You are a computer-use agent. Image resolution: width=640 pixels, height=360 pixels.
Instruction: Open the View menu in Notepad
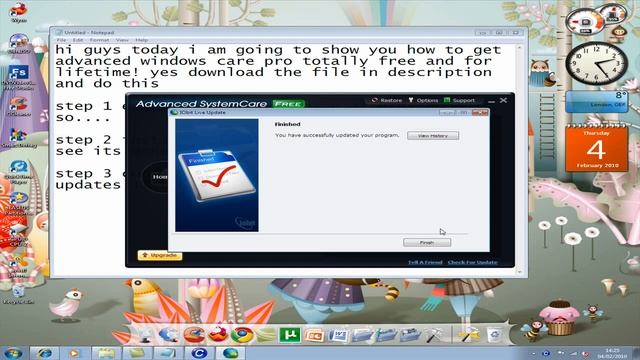pyautogui.click(x=122, y=40)
